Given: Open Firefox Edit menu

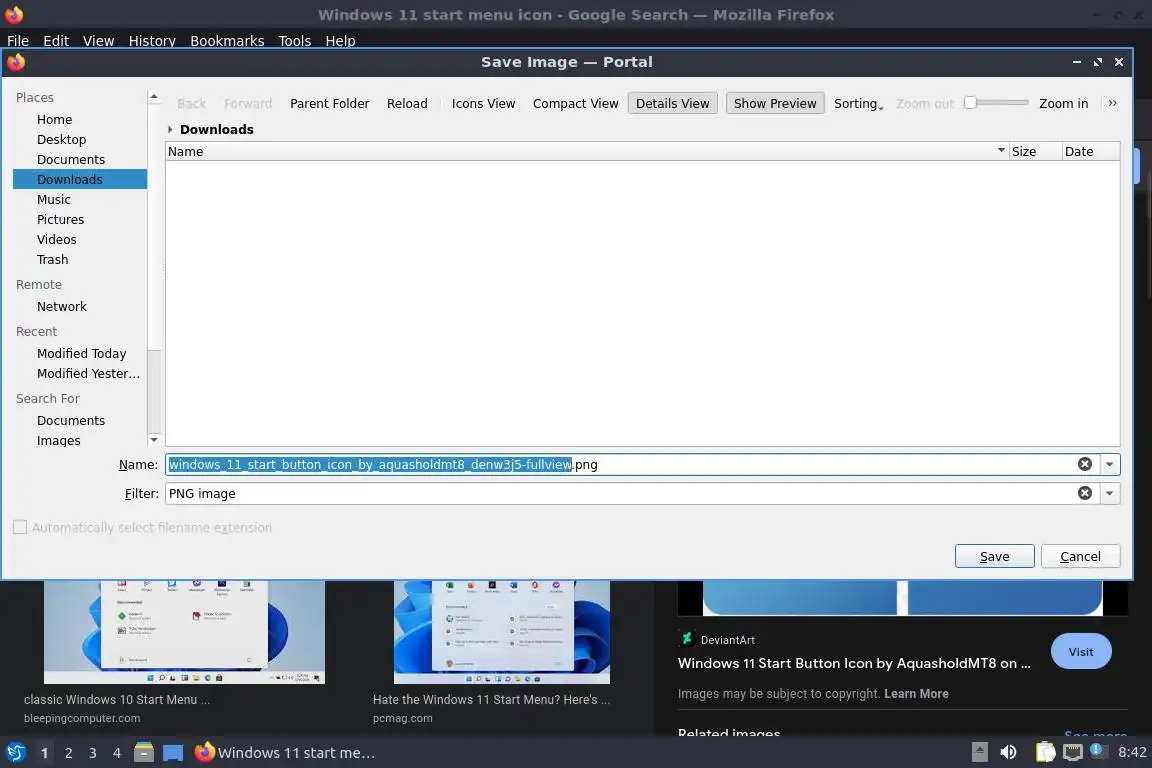Looking at the screenshot, I should [x=56, y=40].
